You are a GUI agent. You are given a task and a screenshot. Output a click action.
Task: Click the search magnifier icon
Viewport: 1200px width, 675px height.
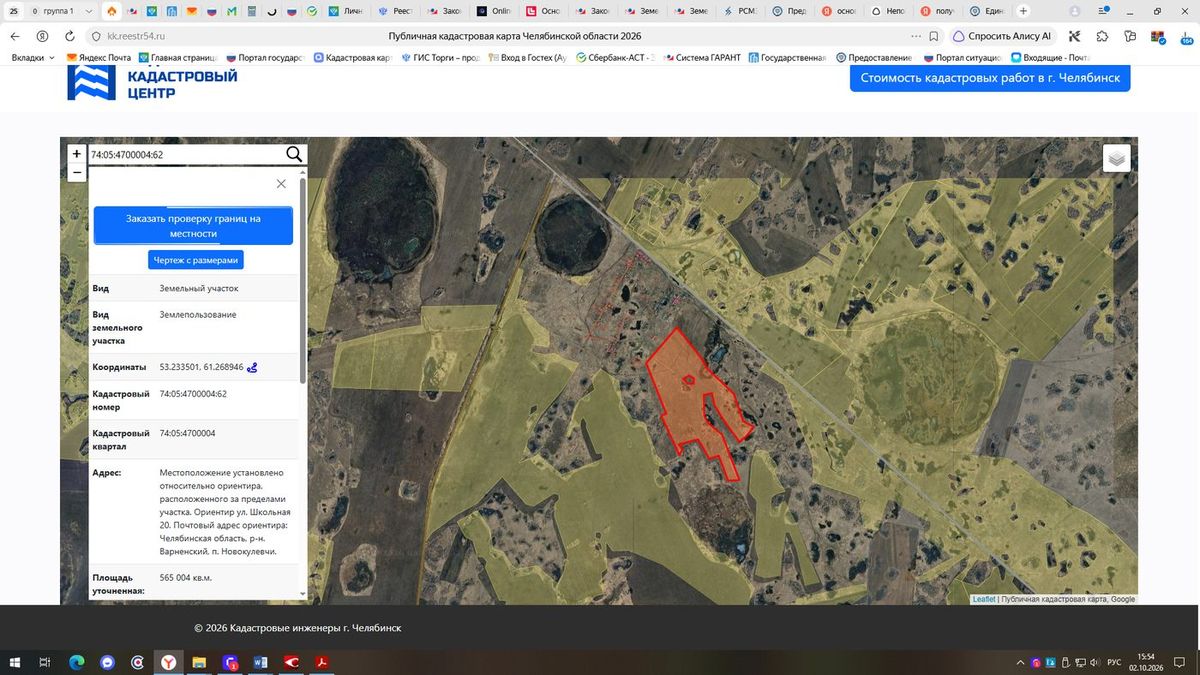294,154
